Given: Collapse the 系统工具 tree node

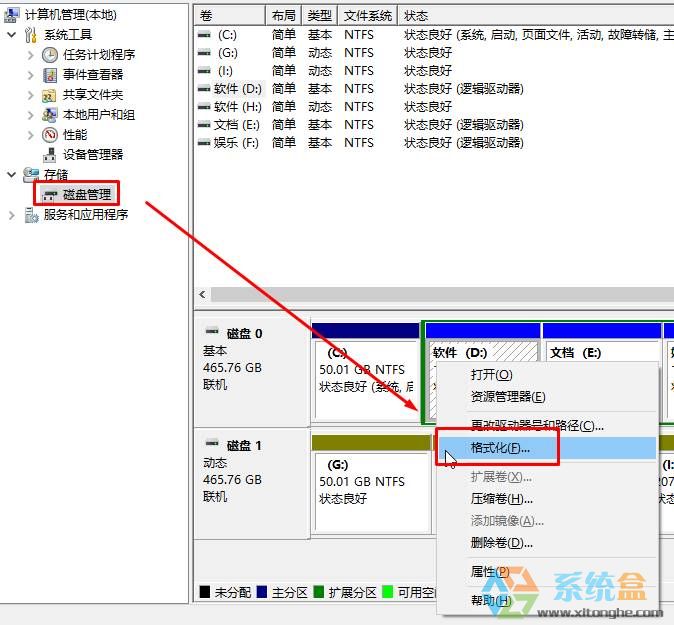Looking at the screenshot, I should click(x=12, y=34).
